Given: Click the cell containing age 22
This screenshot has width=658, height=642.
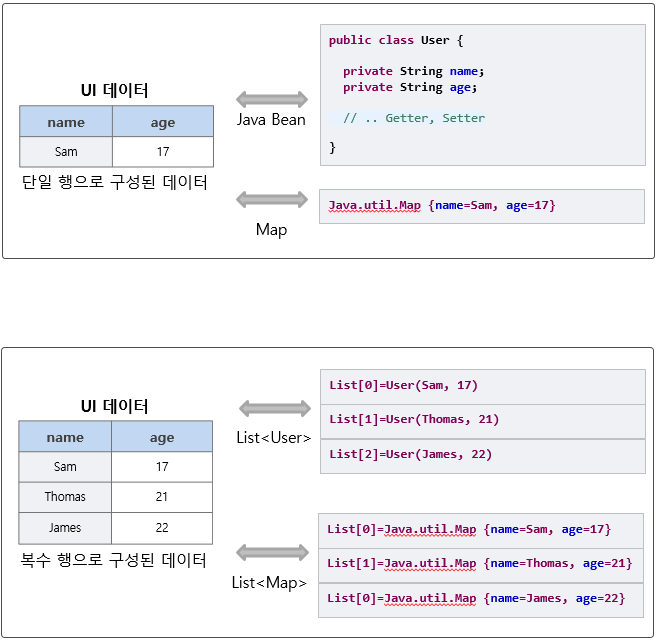Looking at the screenshot, I should 162,527.
